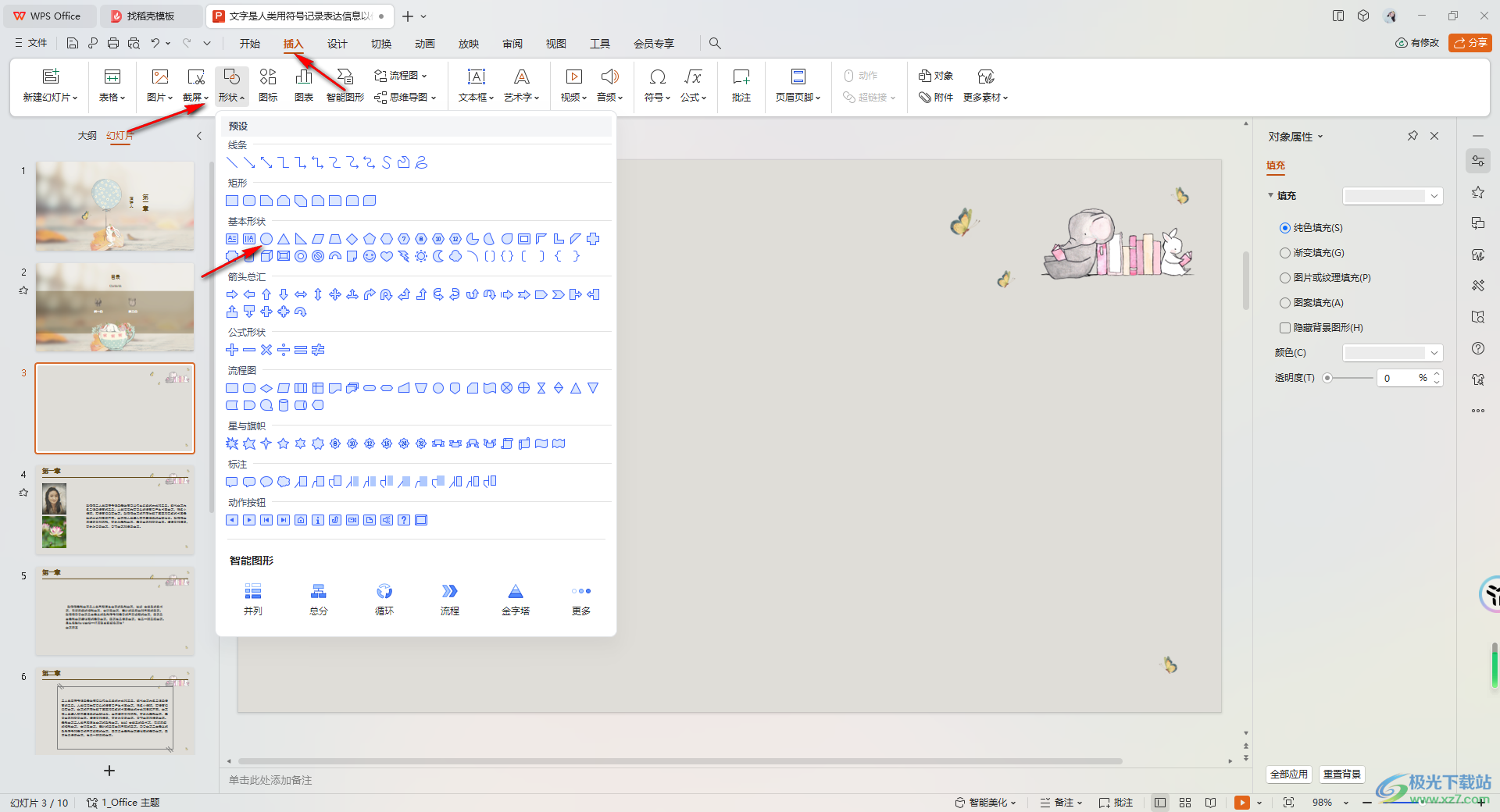Open the 开始 ribbon tab
The height and width of the screenshot is (812, 1500).
pos(250,44)
